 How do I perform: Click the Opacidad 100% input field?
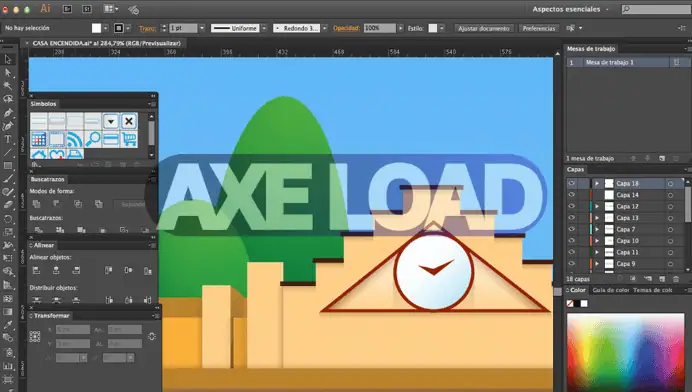coord(379,28)
